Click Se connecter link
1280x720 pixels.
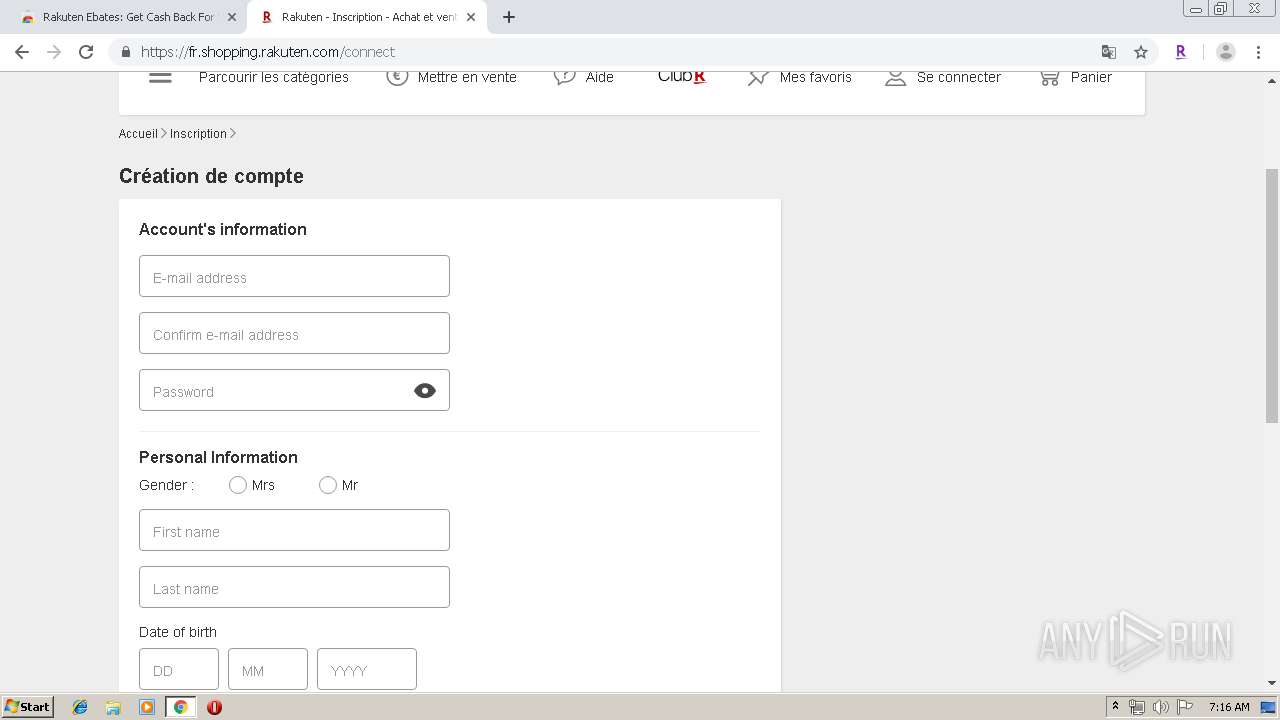click(x=959, y=77)
